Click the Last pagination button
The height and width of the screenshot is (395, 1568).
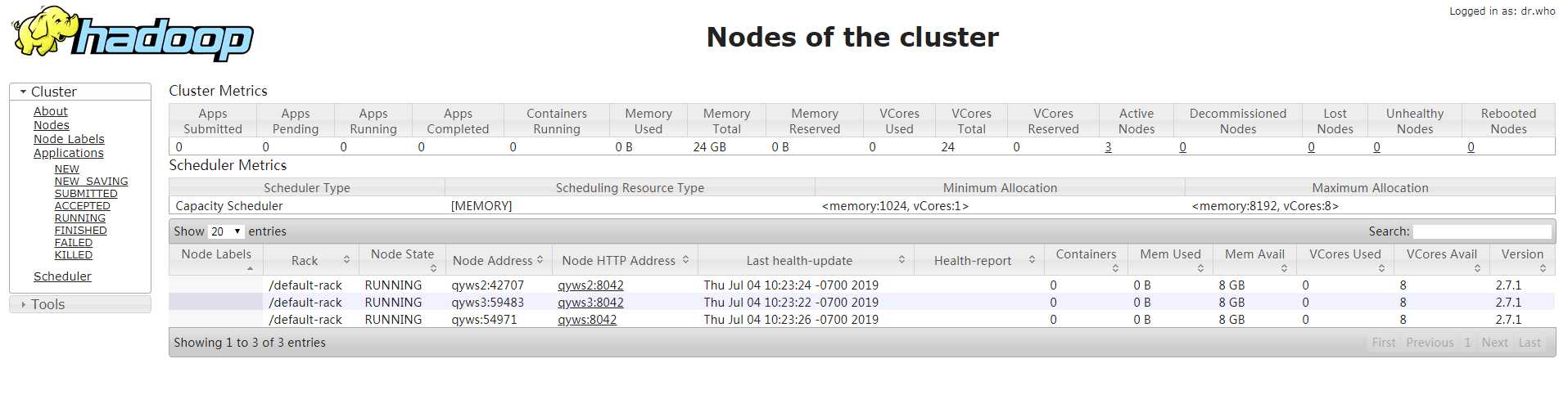pyautogui.click(x=1530, y=343)
